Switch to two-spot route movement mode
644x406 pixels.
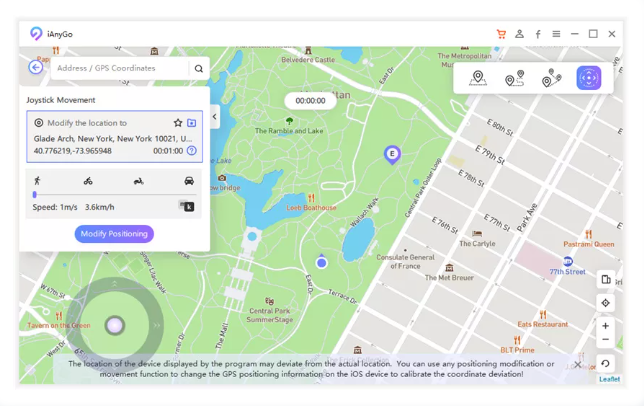[514, 78]
